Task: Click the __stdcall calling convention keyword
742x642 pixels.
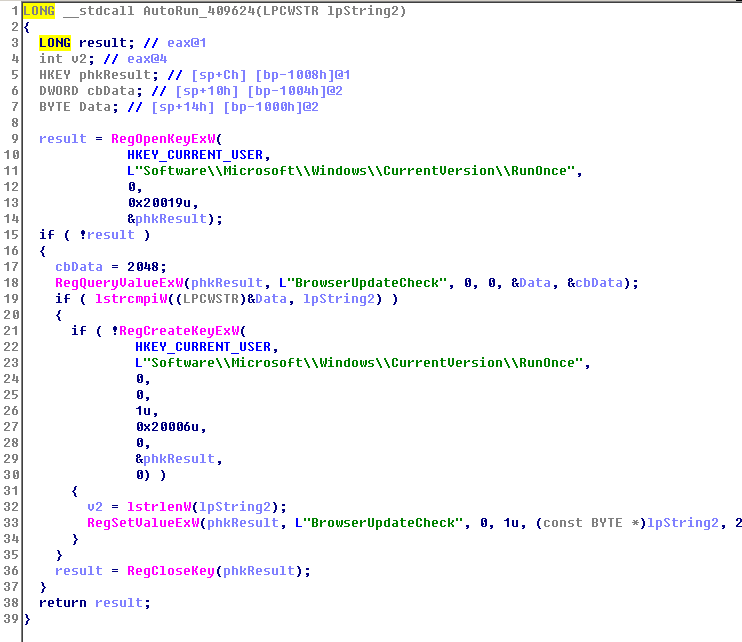Action: 99,11
